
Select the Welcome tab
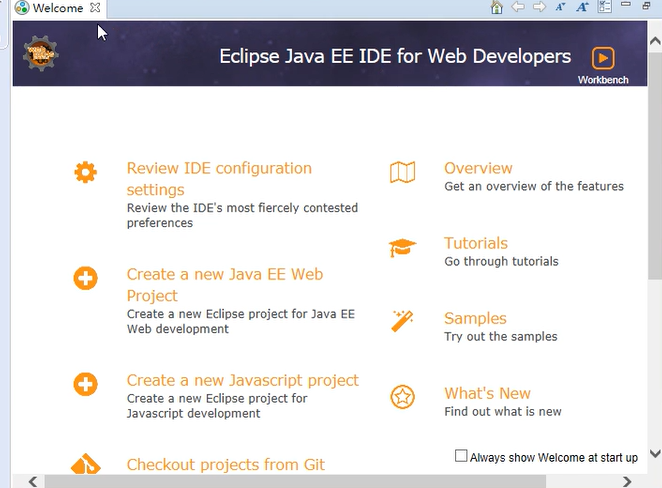57,8
